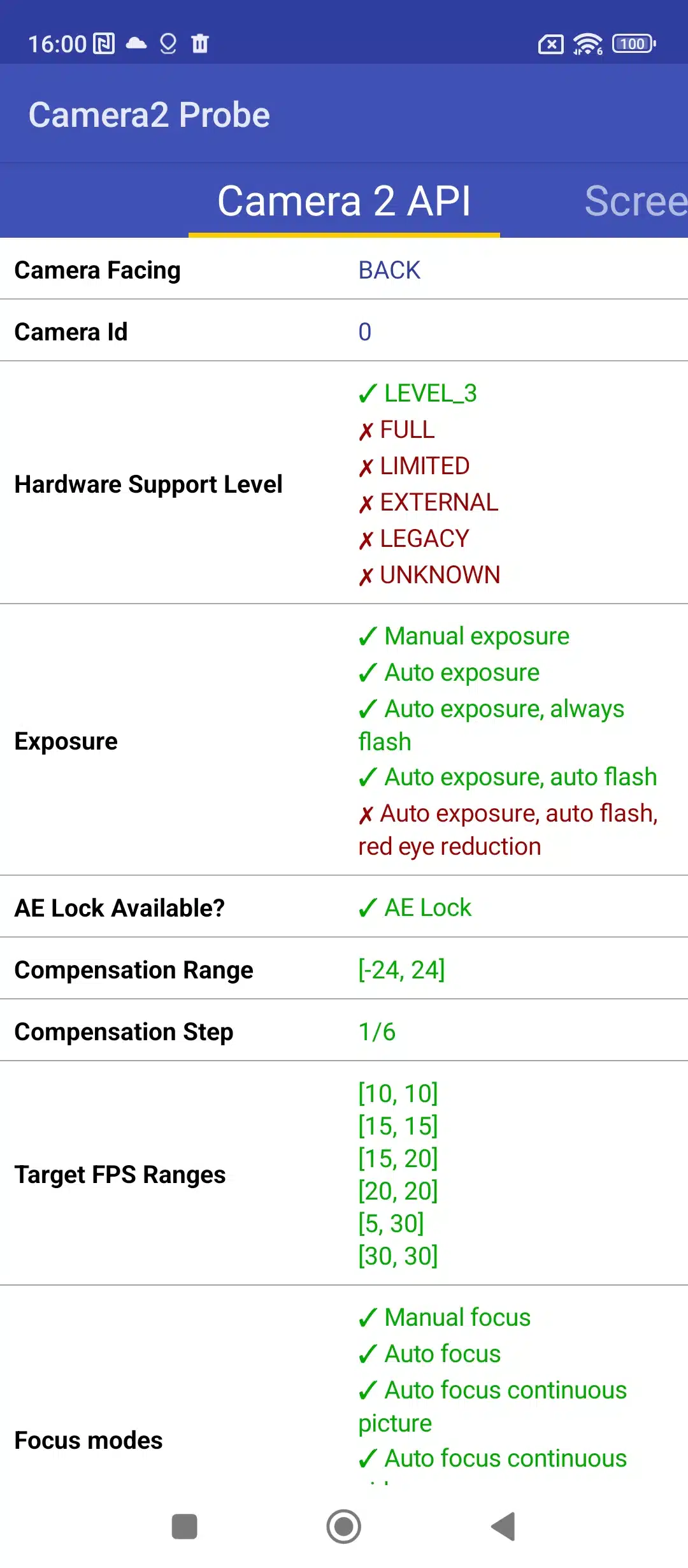The image size is (688, 1568).
Task: Tap the BACK camera facing value
Action: coord(389,270)
